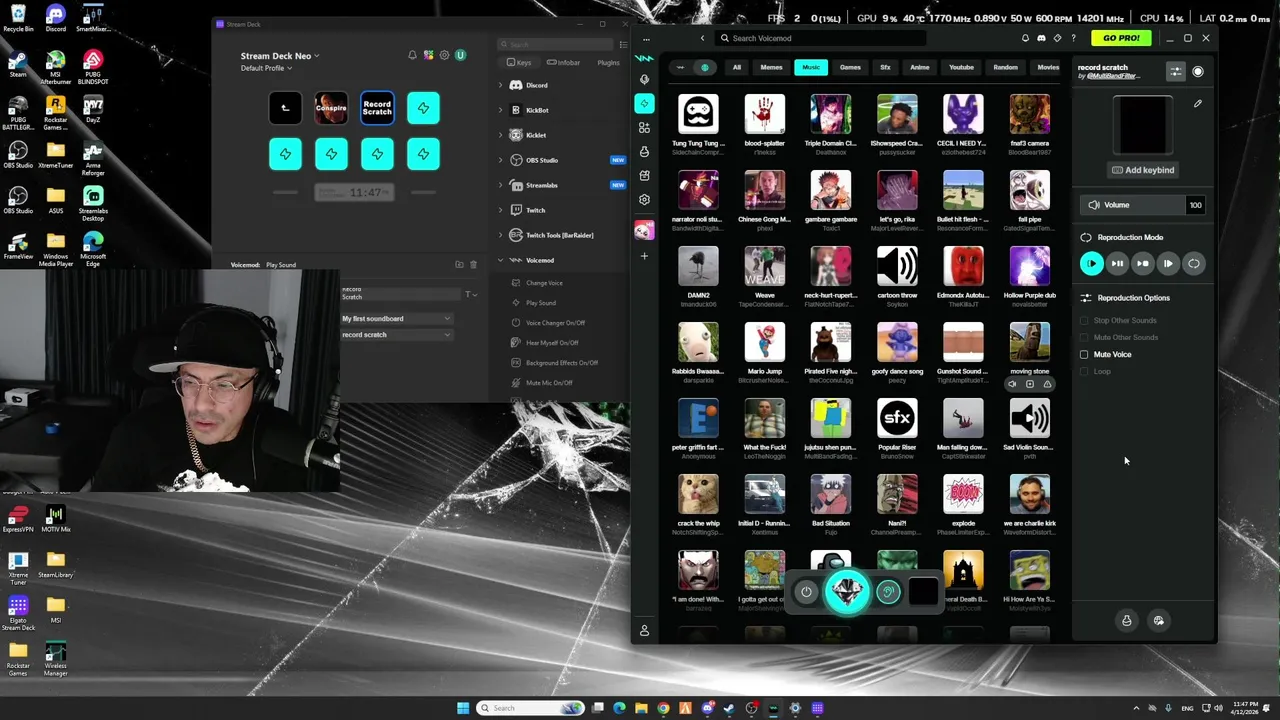This screenshot has height=720, width=1280.
Task: Open the account profile icon in Voicemod sidebar
Action: [644, 631]
